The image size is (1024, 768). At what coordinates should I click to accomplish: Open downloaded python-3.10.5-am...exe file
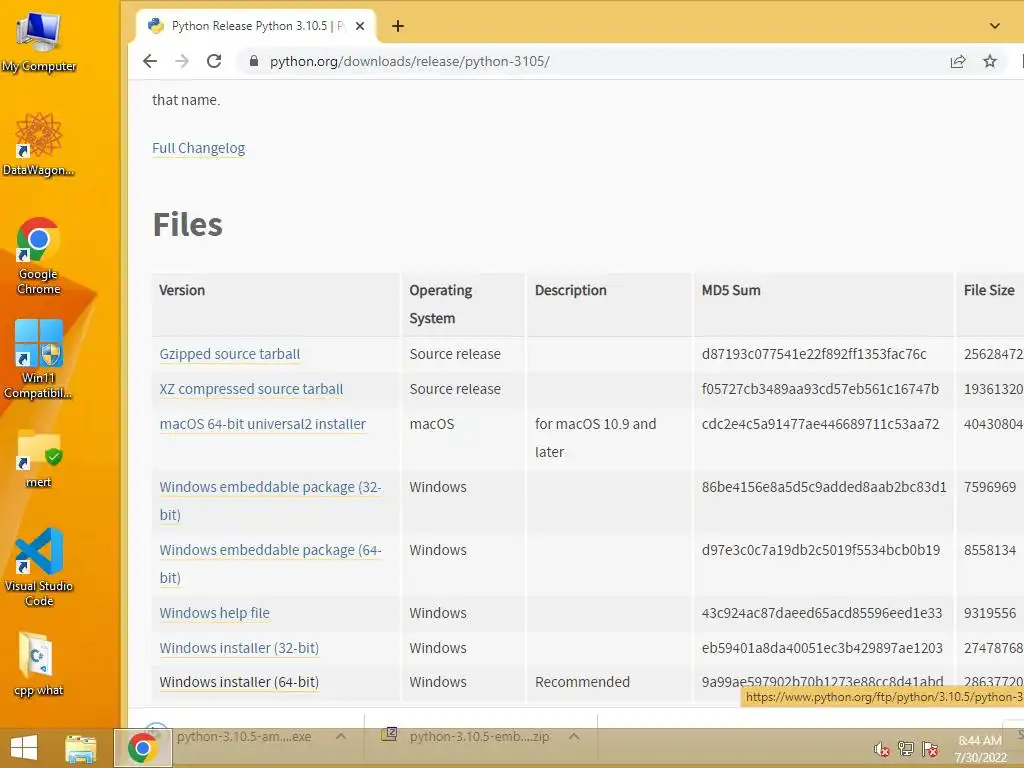coord(244,737)
